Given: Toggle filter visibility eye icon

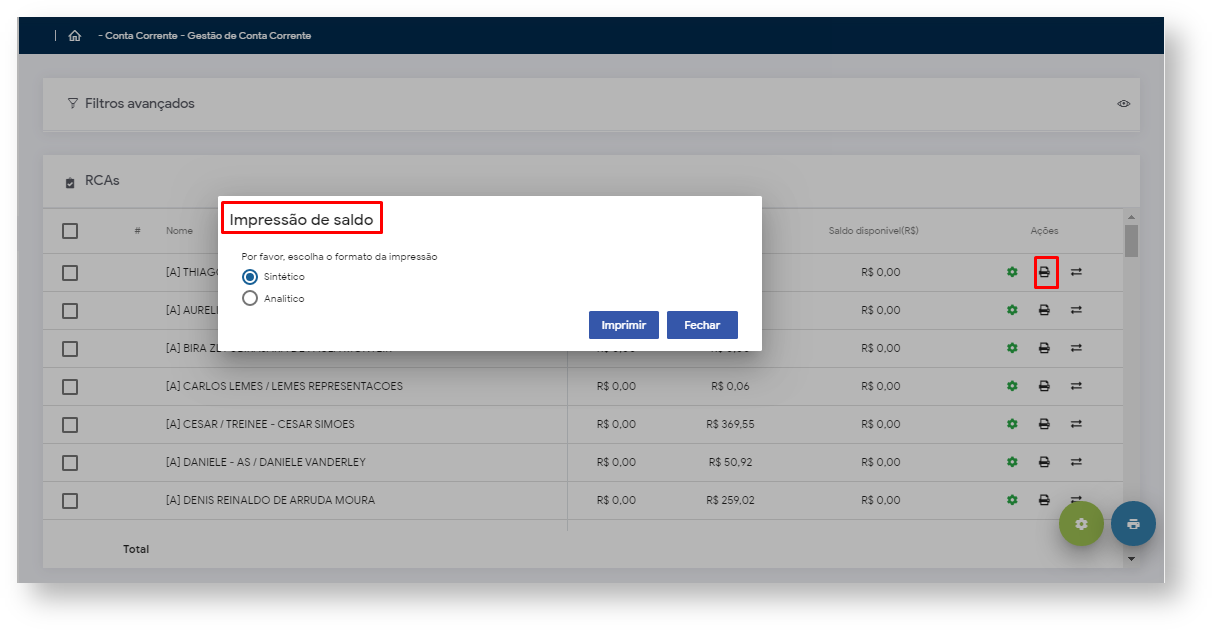Looking at the screenshot, I should pyautogui.click(x=1124, y=104).
